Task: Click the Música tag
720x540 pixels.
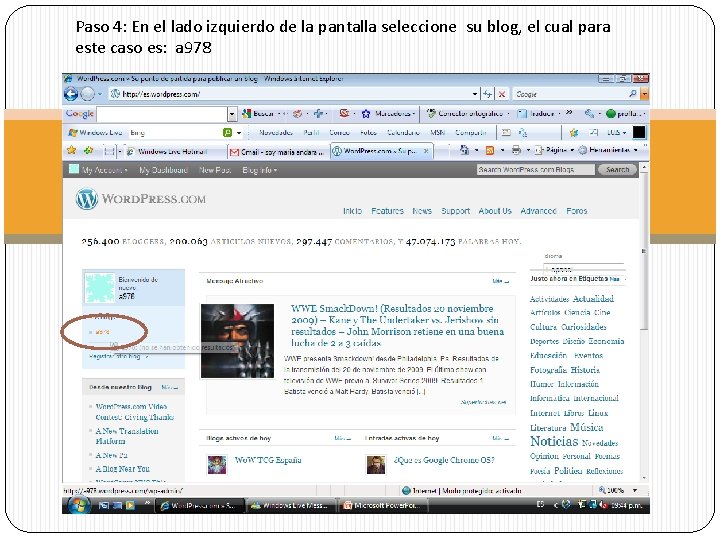Action: pyautogui.click(x=586, y=428)
